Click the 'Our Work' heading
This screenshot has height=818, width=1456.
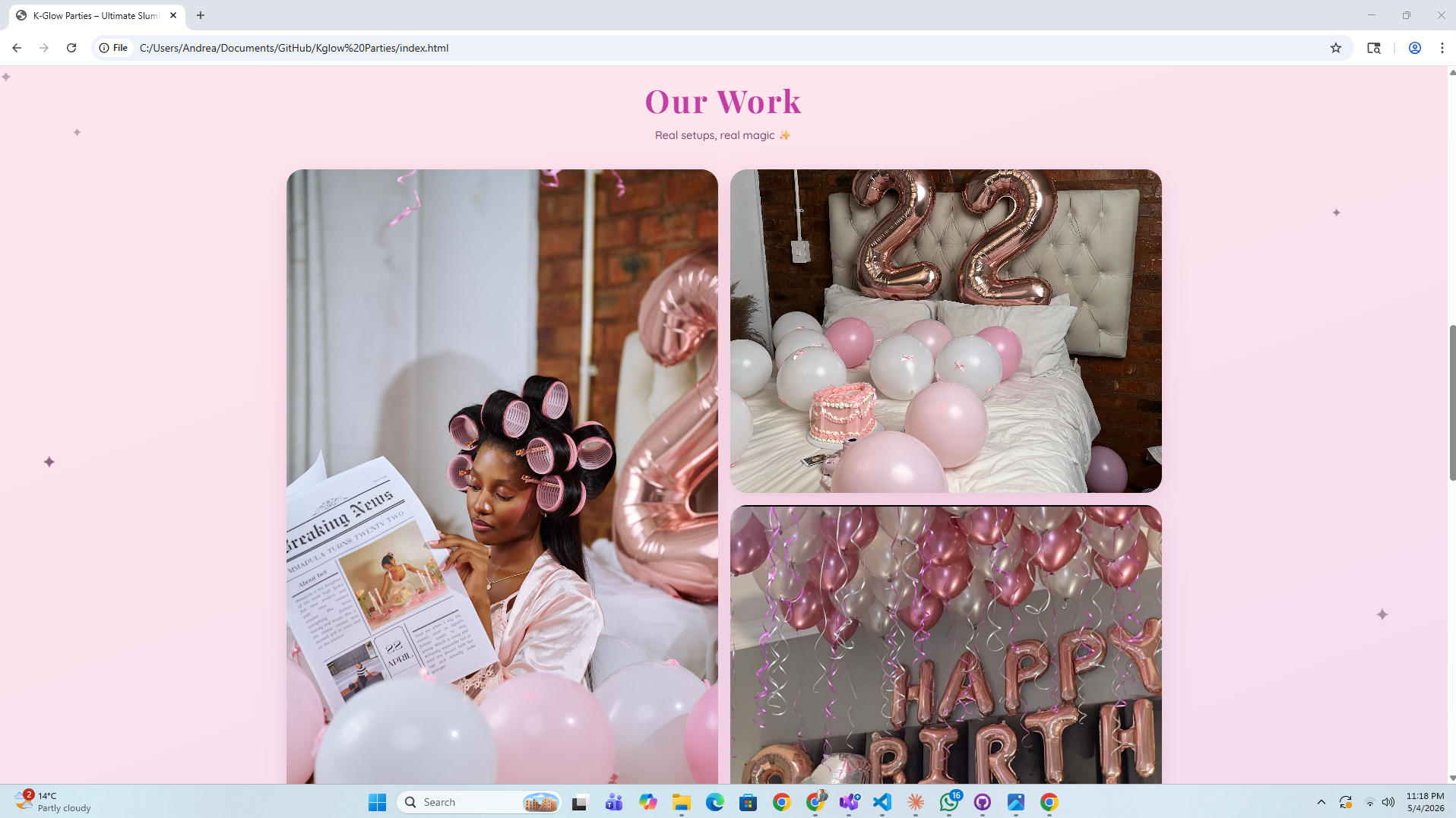click(x=723, y=102)
